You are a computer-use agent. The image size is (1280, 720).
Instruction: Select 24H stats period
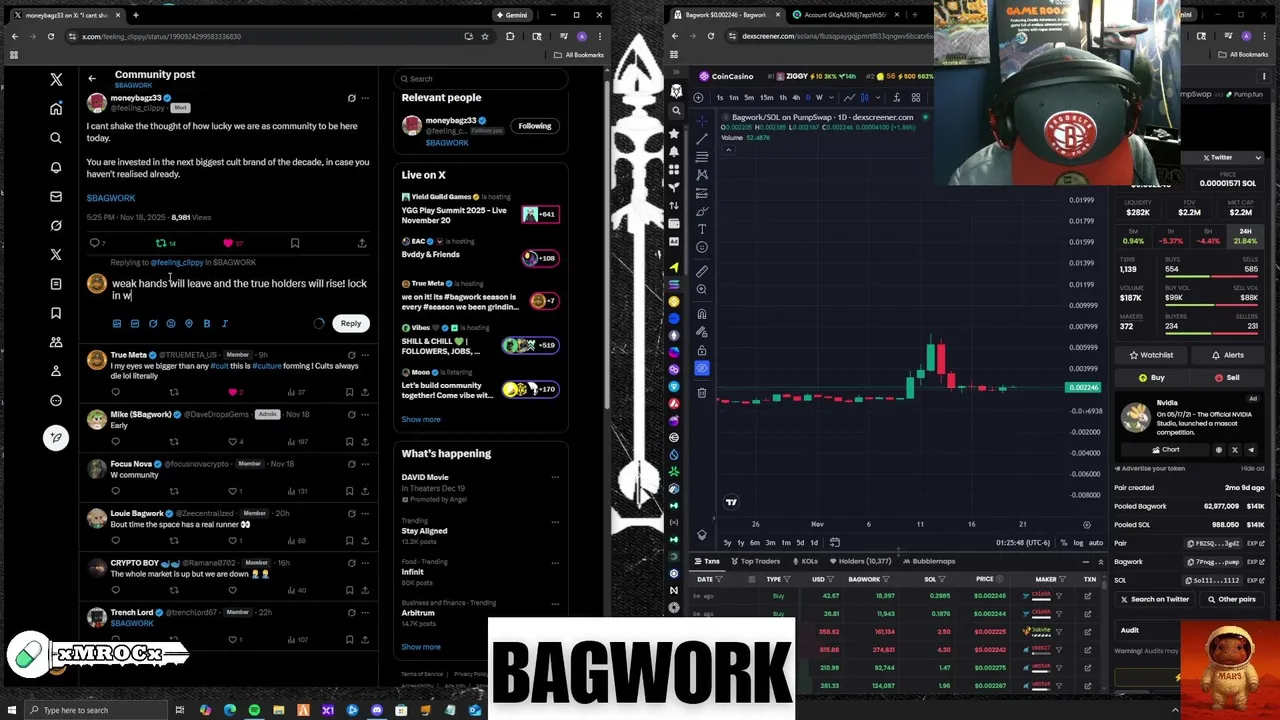point(1246,236)
